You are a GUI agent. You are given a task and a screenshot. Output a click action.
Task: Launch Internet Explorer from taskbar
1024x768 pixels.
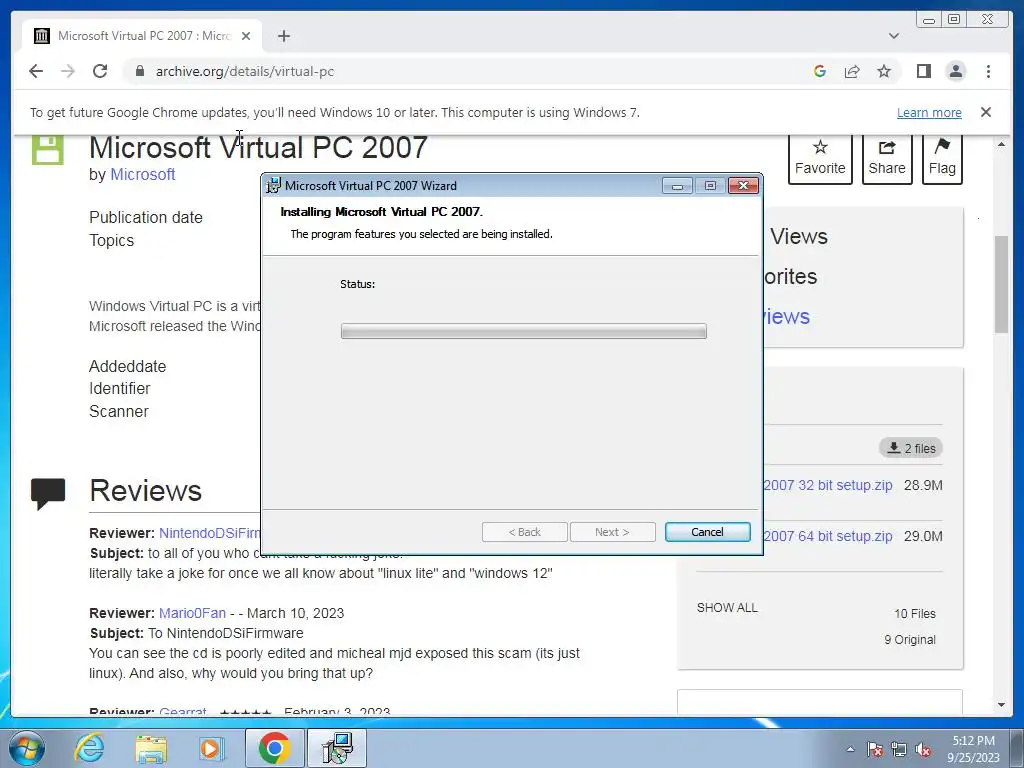[89, 748]
